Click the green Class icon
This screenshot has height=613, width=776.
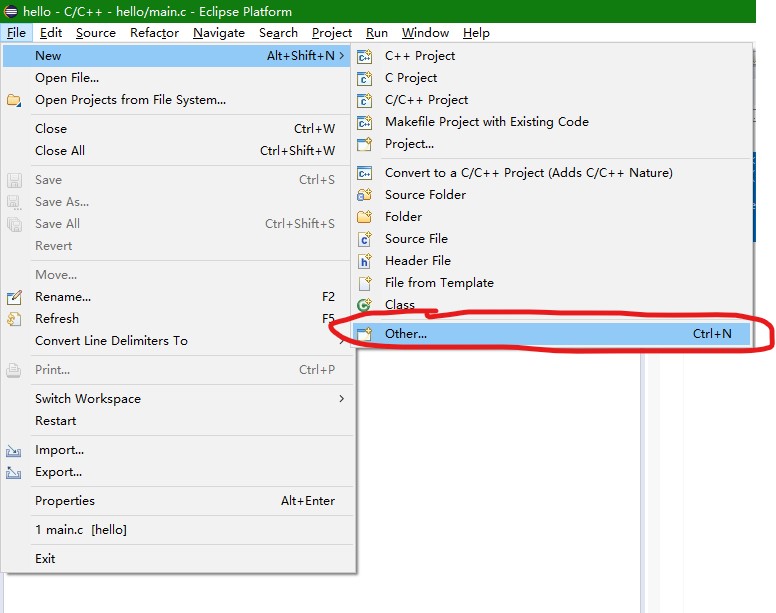[365, 305]
